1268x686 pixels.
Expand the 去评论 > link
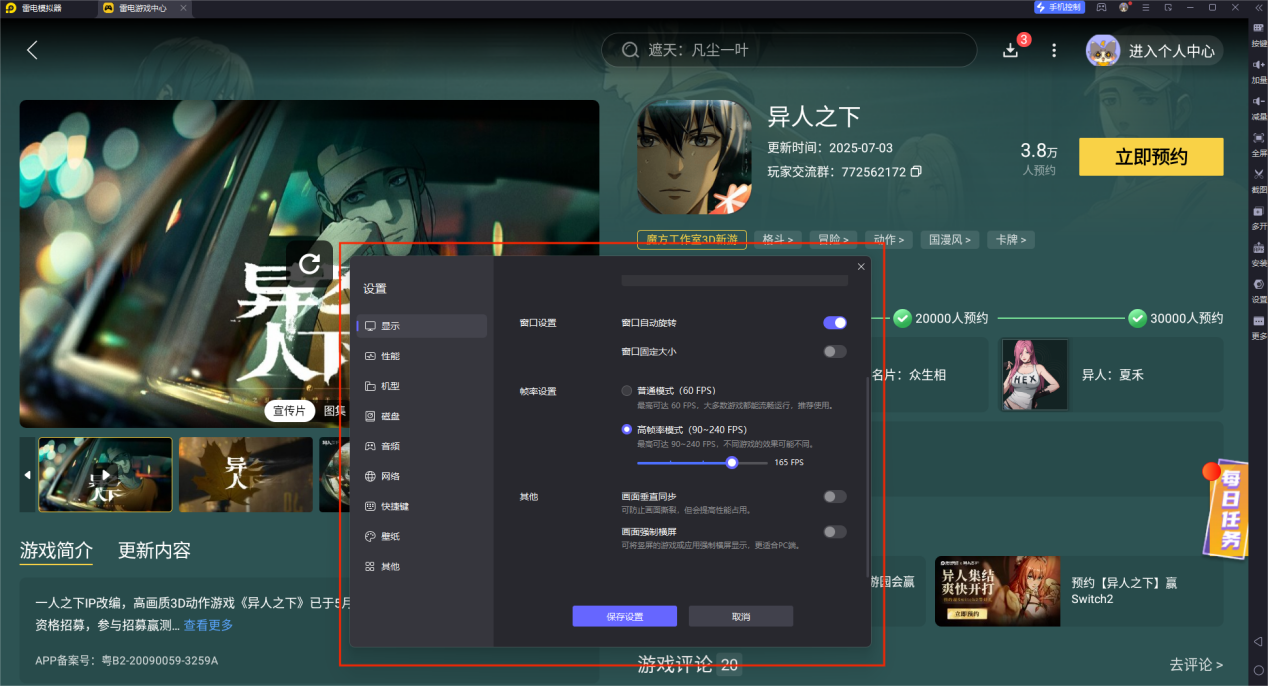1196,664
